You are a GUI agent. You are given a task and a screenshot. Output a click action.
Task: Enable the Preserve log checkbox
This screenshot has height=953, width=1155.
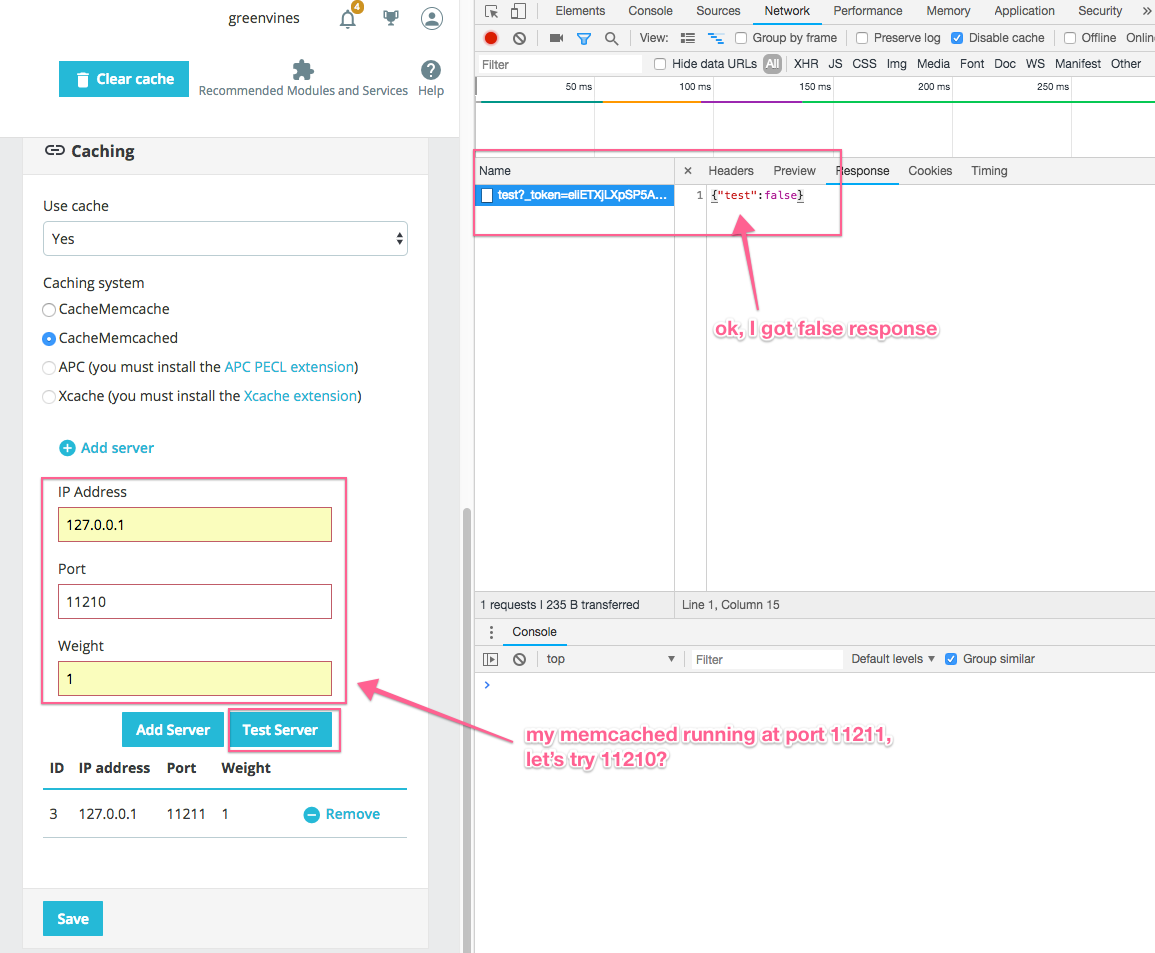click(862, 38)
